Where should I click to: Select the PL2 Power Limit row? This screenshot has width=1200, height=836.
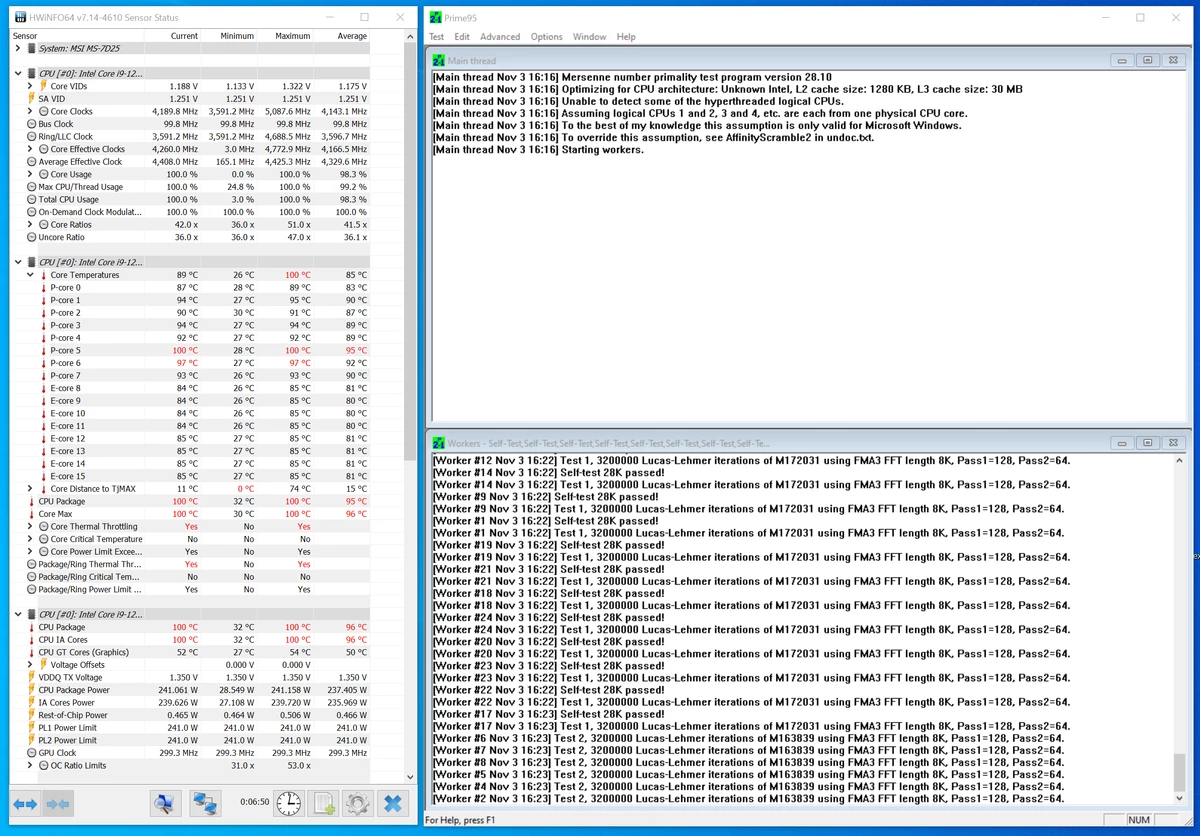(190, 740)
